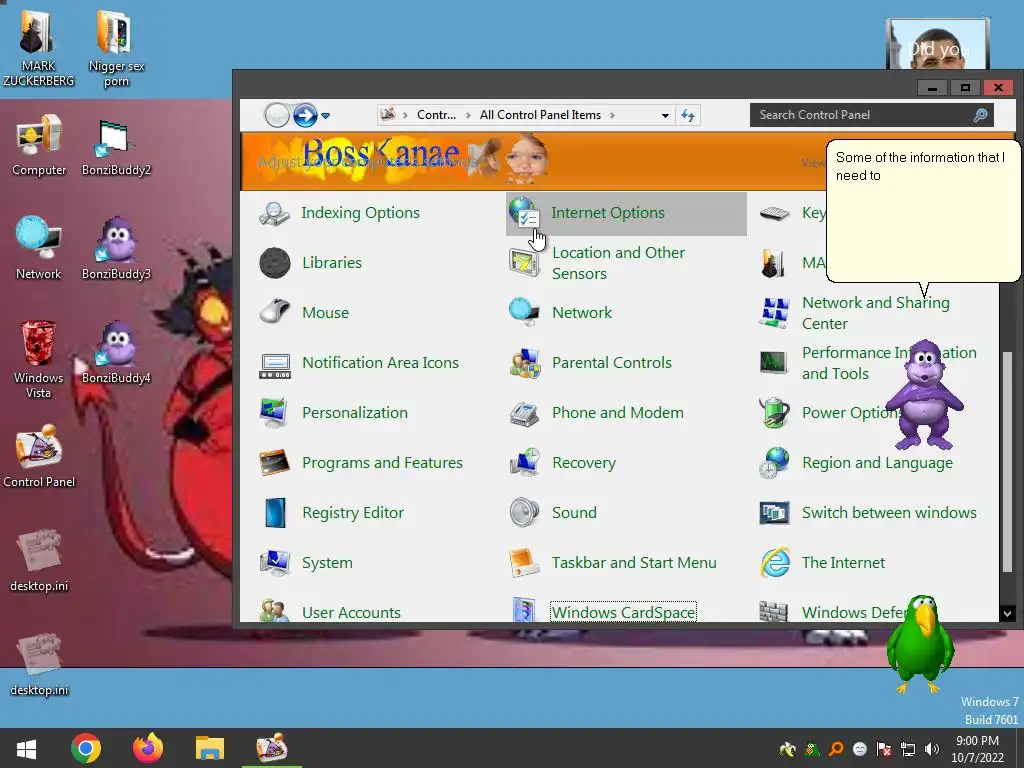Open File Explorer from taskbar

click(x=210, y=748)
